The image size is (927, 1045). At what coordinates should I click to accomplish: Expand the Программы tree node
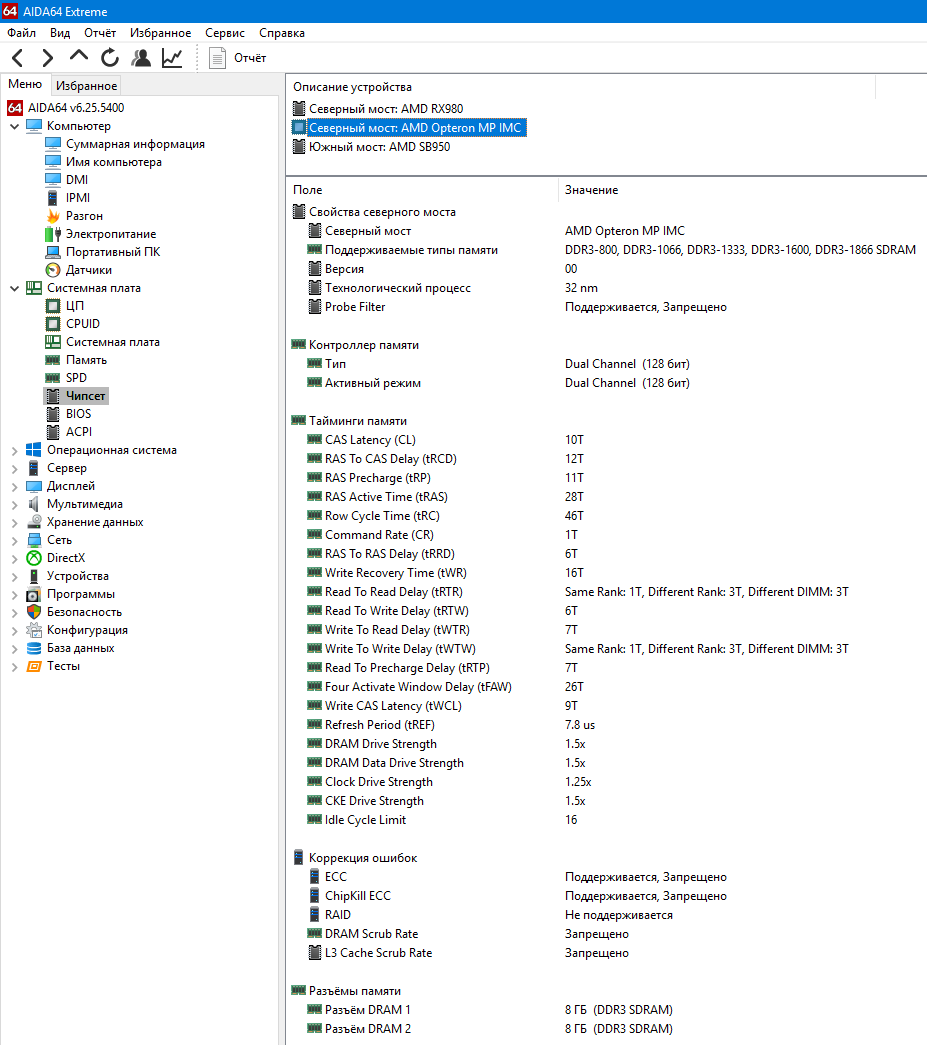[x=15, y=594]
